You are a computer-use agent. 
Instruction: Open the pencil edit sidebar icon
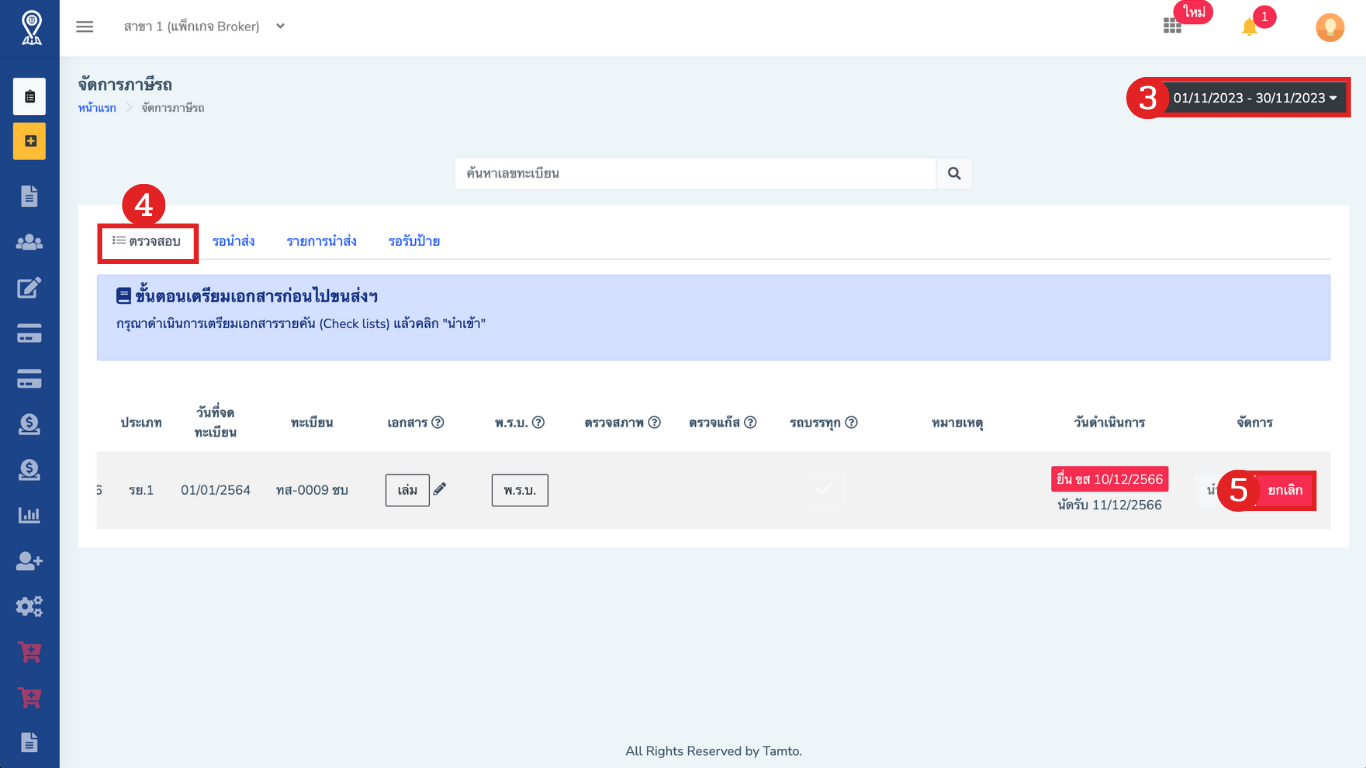coord(30,288)
